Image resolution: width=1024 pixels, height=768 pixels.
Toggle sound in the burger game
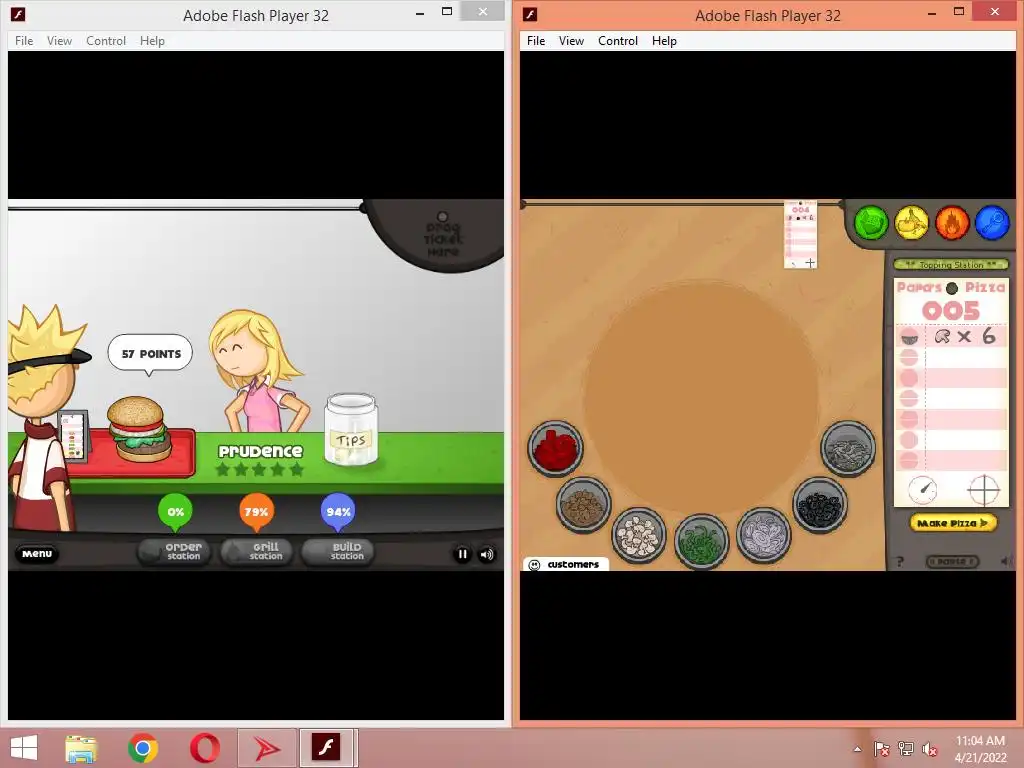pyautogui.click(x=487, y=554)
